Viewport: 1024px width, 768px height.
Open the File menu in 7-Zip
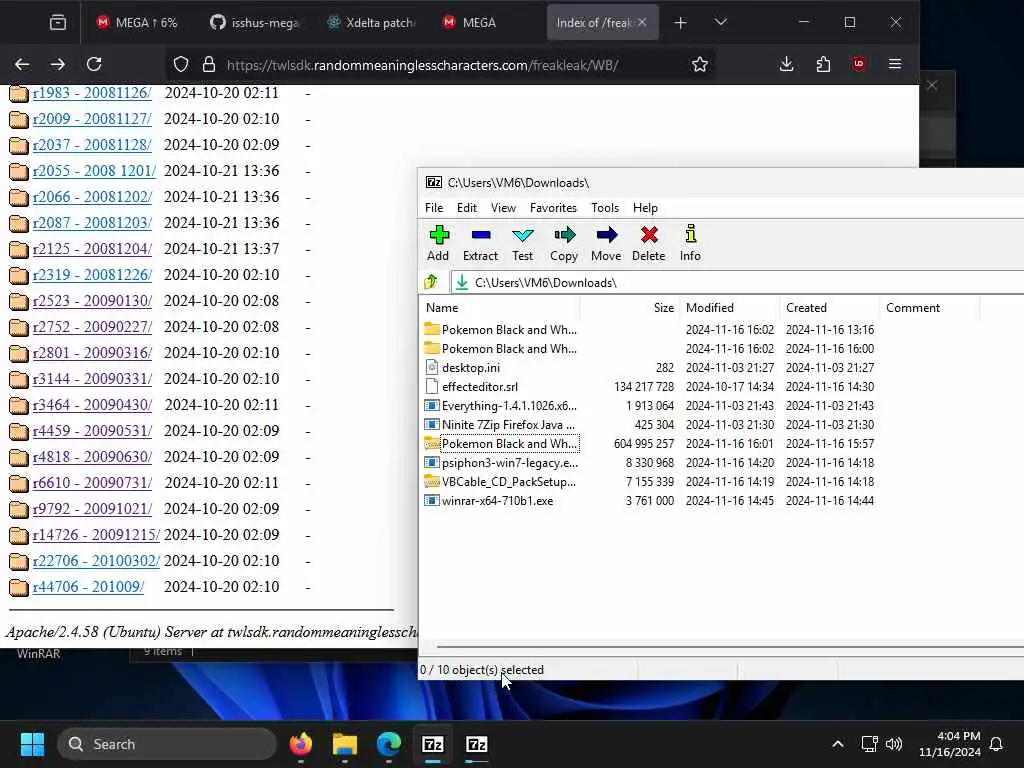(x=434, y=208)
